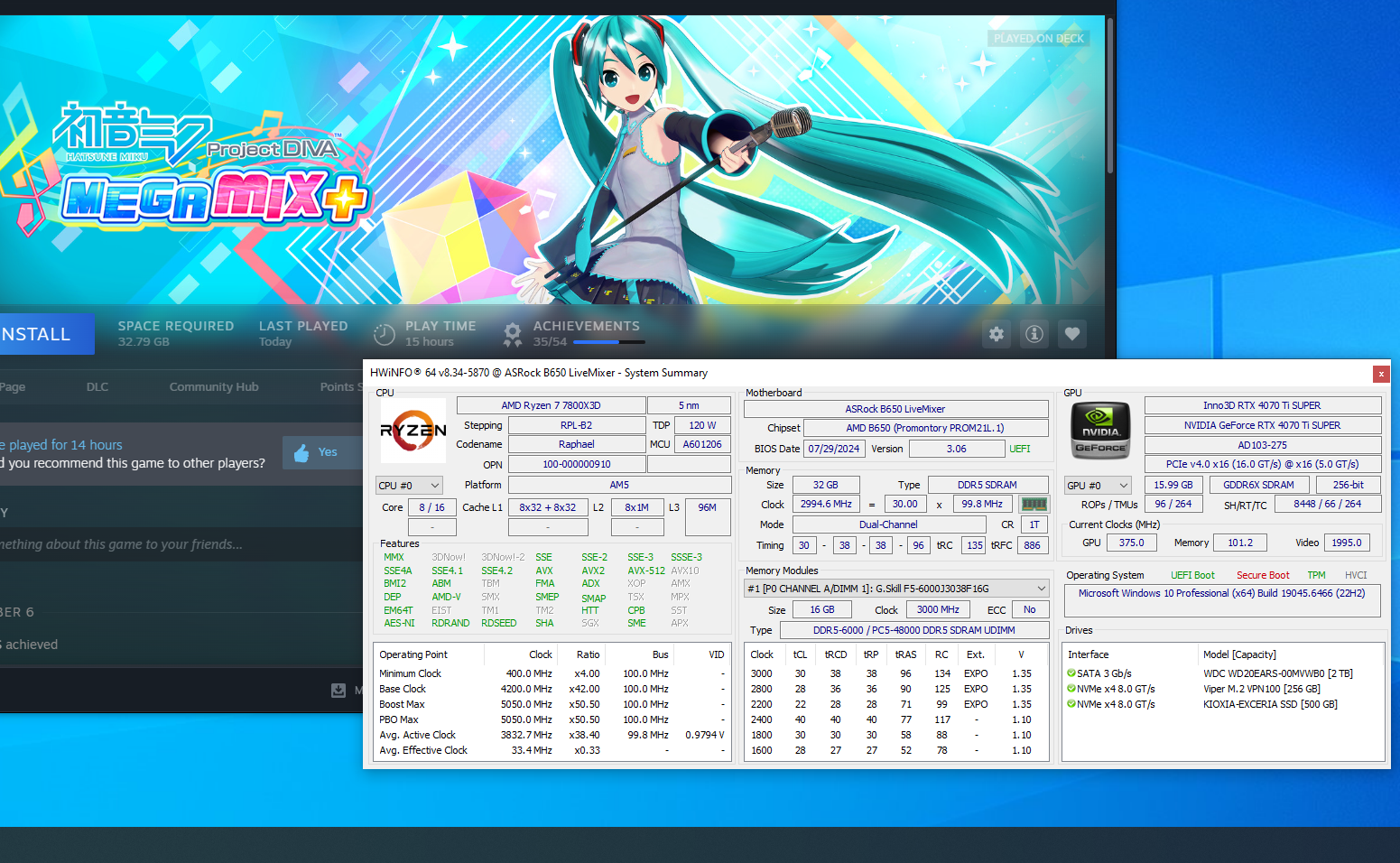Open the Steam game settings gear
The image size is (1400, 863).
[997, 334]
